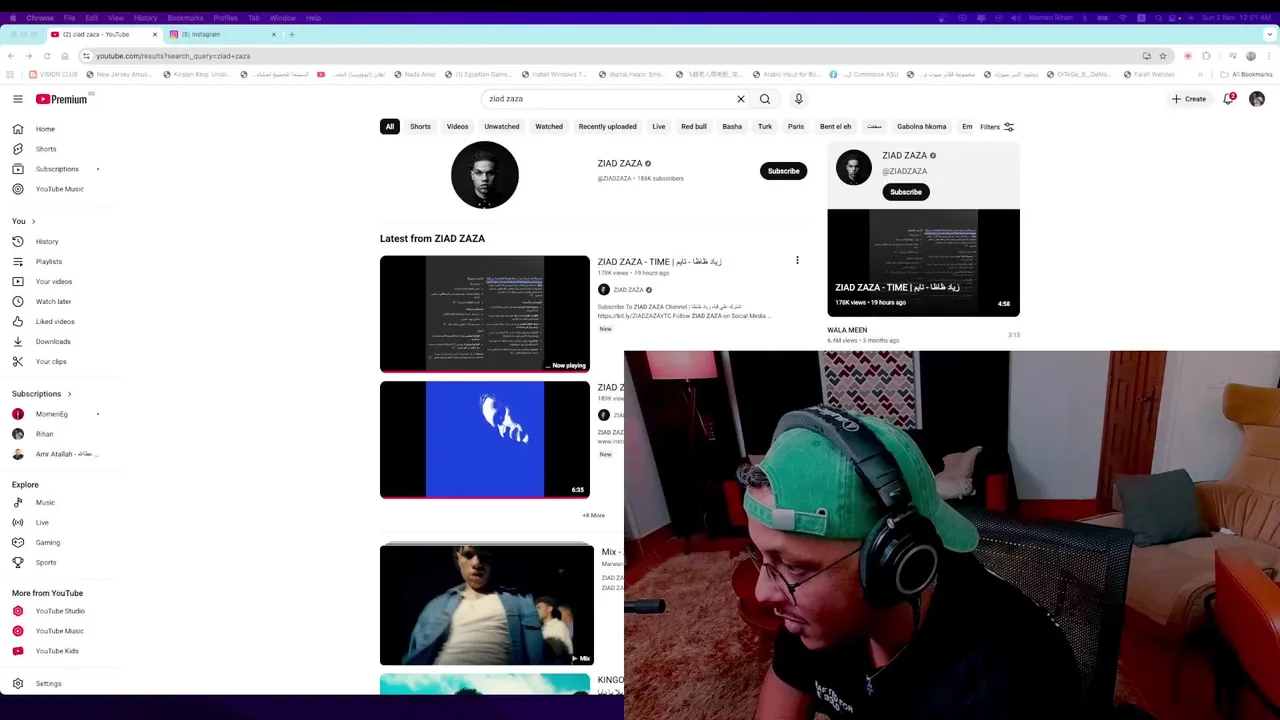Open ZIAD ZAZA channel avatar

485,175
